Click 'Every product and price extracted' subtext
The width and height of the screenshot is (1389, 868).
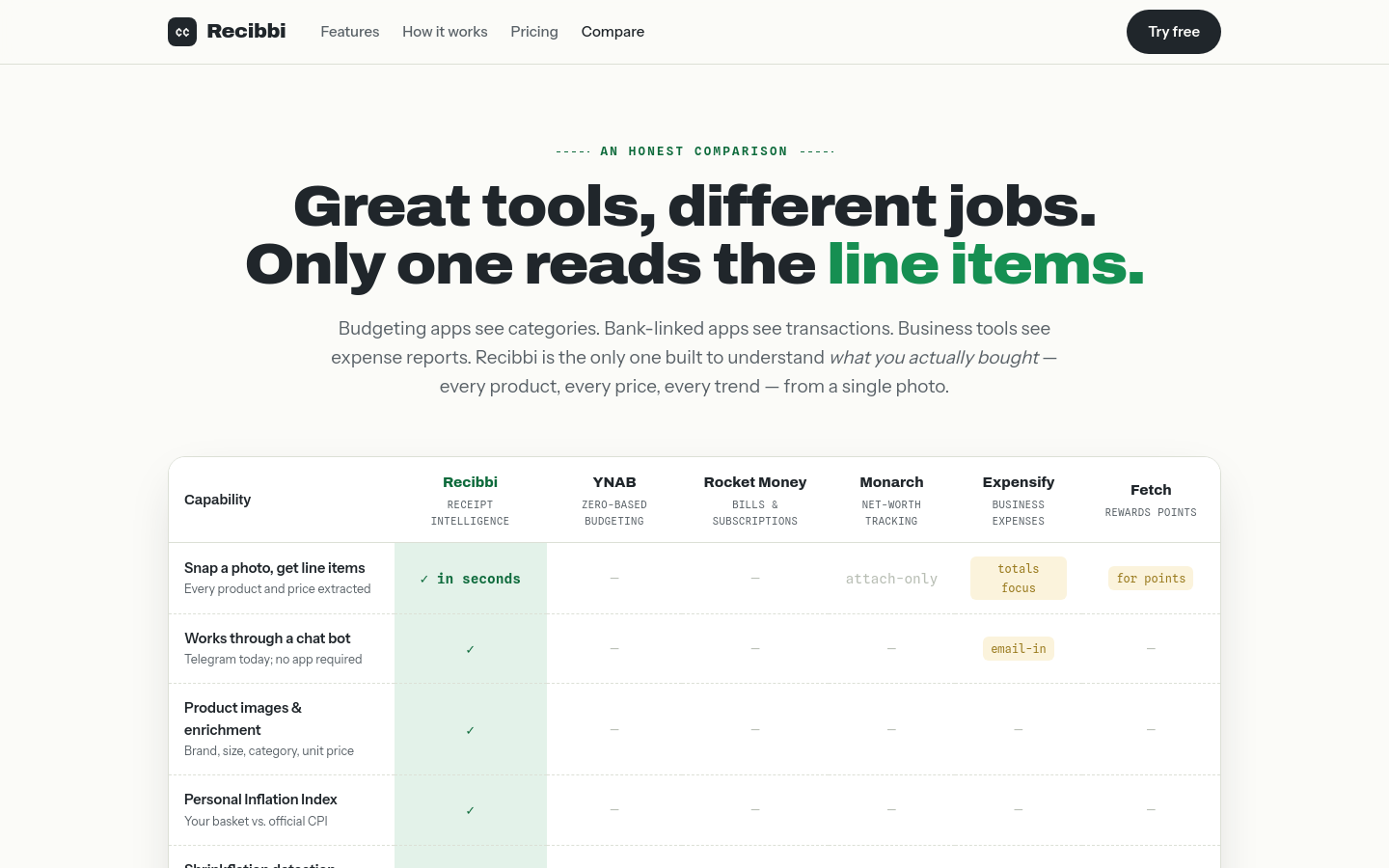pyautogui.click(x=278, y=589)
